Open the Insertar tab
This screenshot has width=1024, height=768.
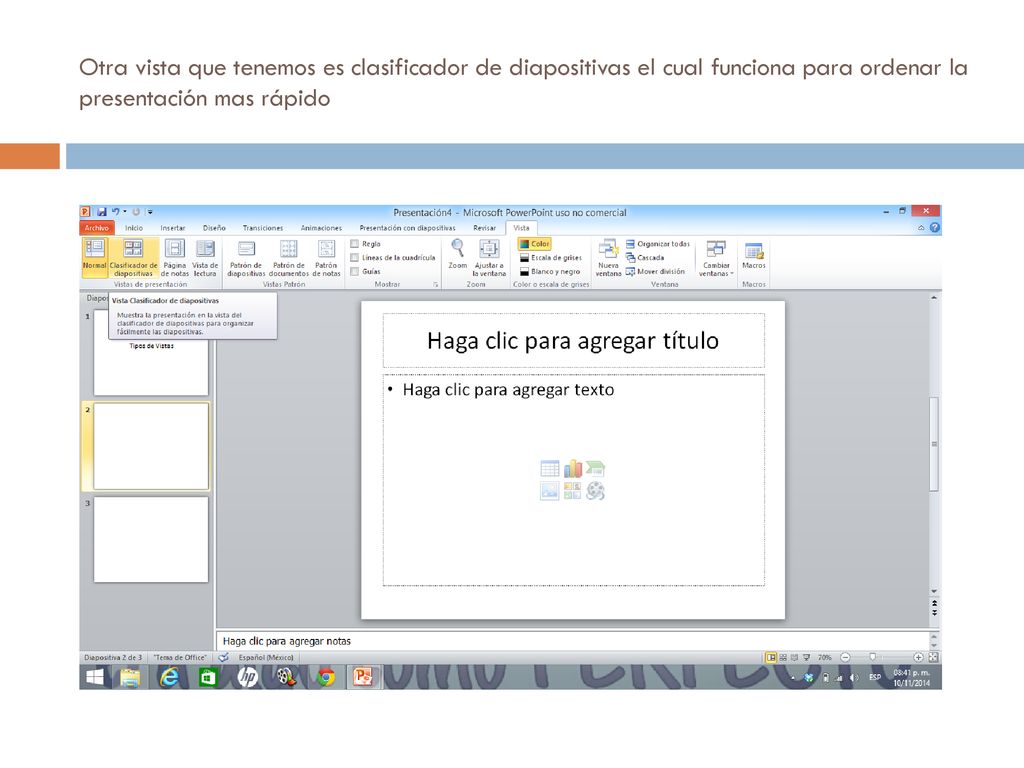[x=173, y=228]
